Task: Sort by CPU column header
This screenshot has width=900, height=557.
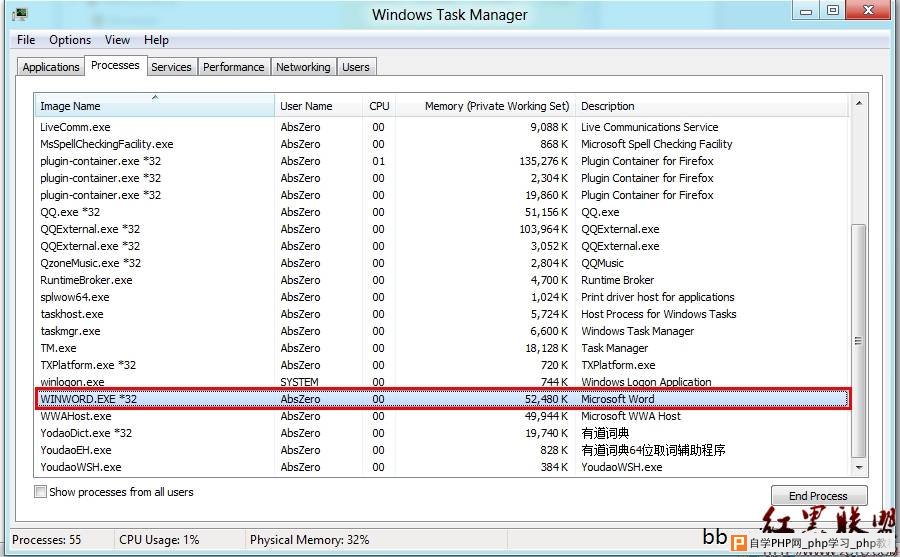Action: coord(379,106)
